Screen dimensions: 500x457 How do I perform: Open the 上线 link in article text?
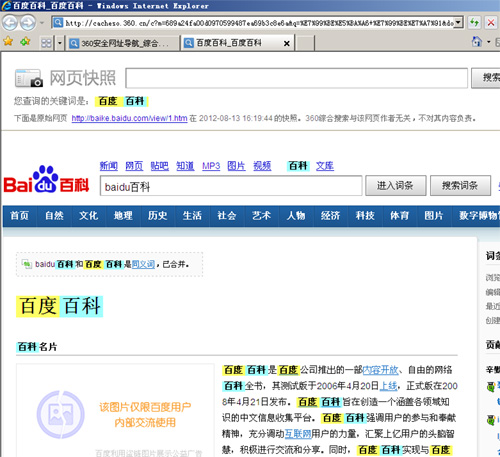coord(388,386)
